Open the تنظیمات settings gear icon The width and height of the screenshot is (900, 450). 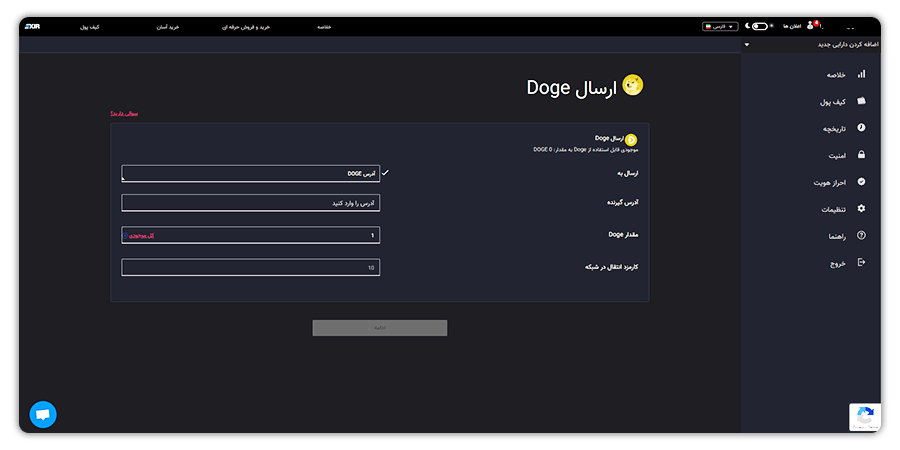861,208
